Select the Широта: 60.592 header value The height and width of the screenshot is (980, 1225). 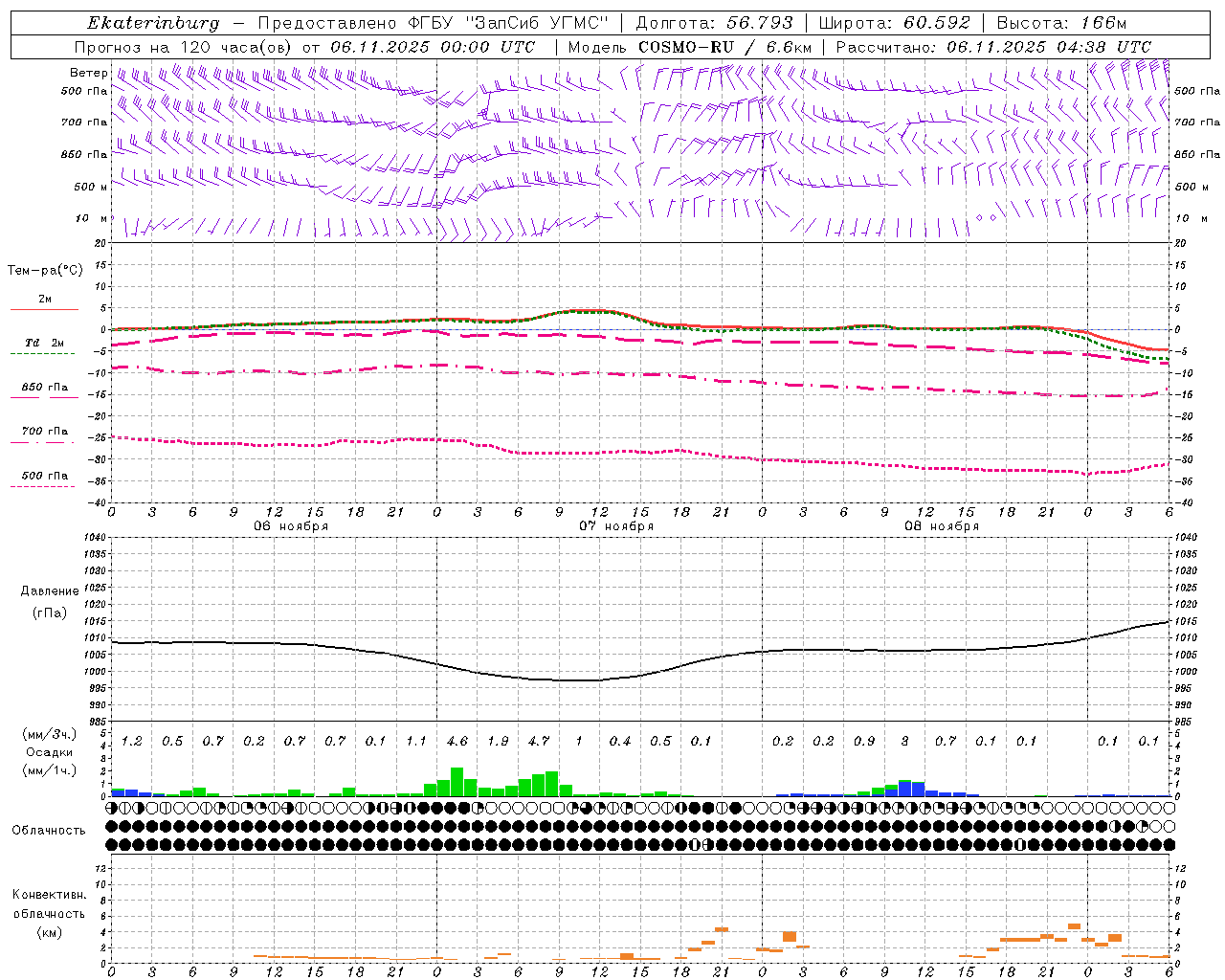[895, 23]
